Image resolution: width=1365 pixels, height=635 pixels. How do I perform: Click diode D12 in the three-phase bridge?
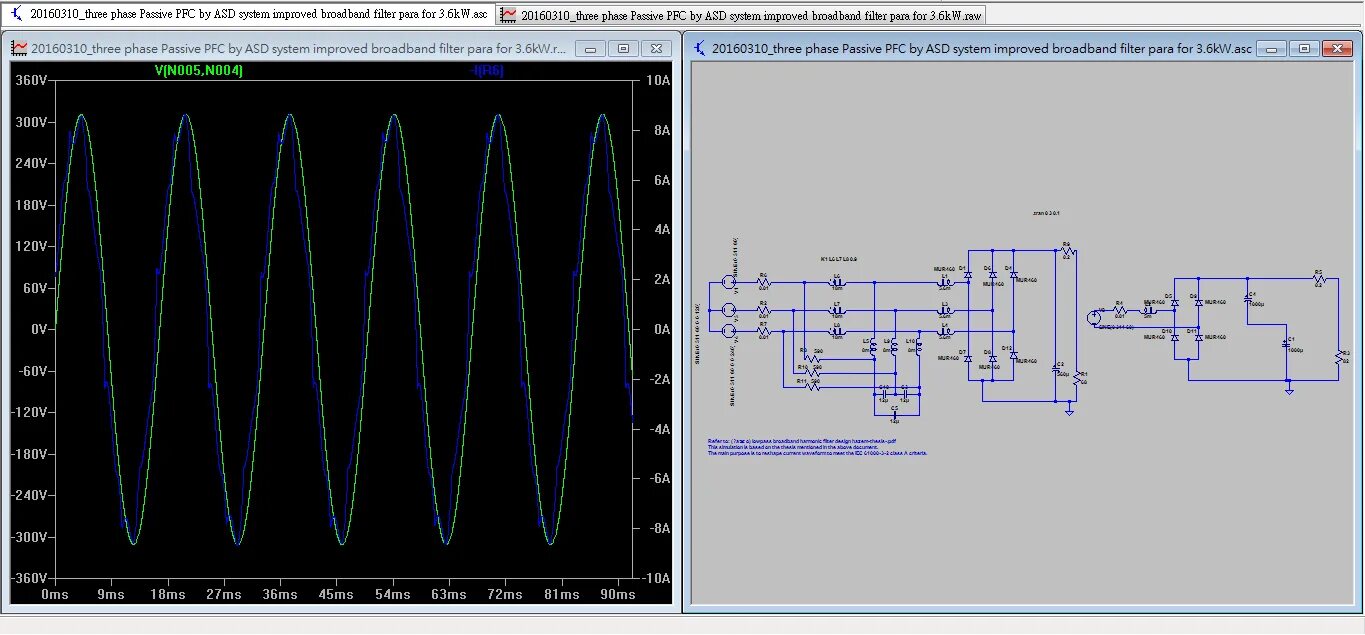tap(1013, 355)
